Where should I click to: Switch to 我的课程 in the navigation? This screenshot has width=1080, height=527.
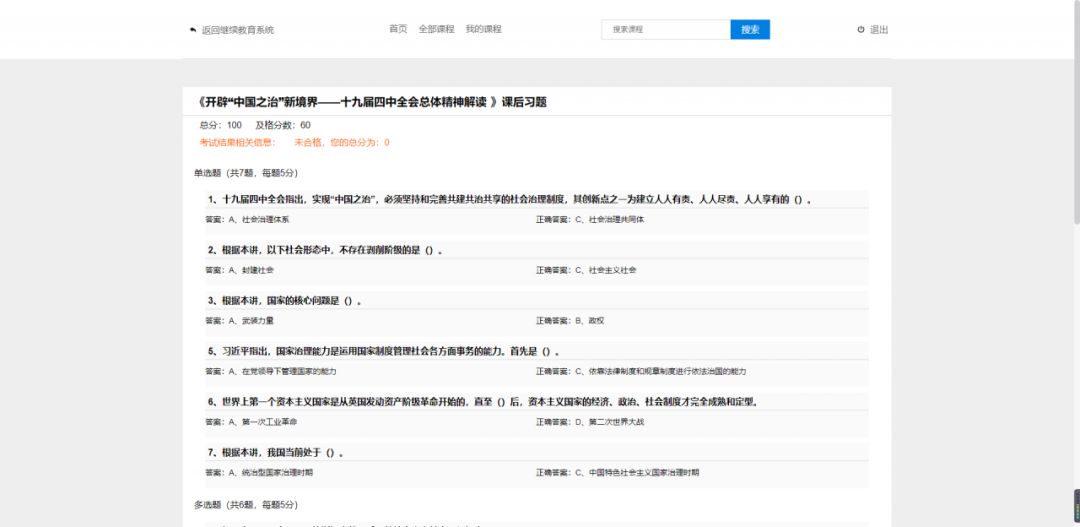(x=483, y=29)
